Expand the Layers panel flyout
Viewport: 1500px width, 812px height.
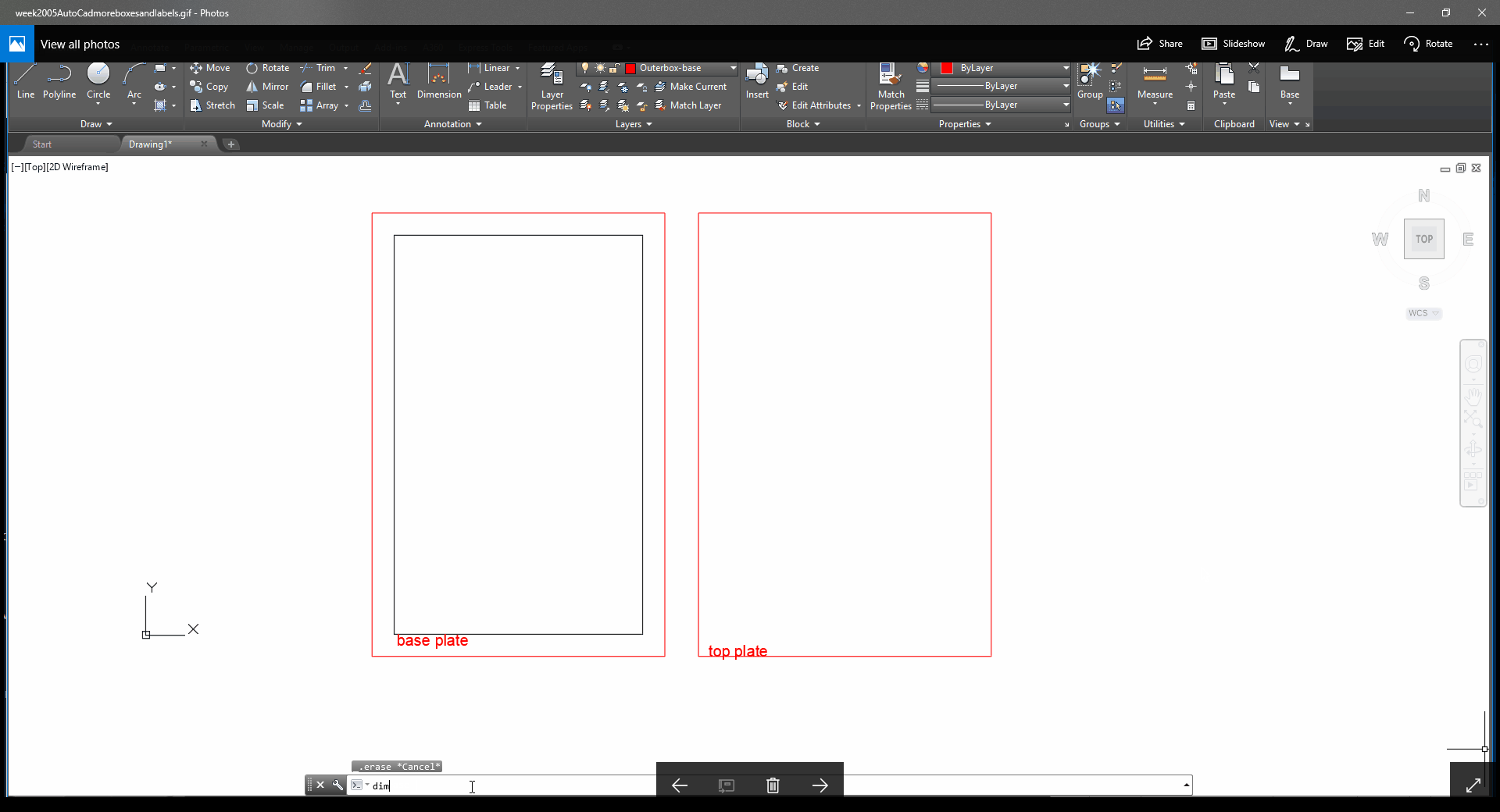pos(634,124)
